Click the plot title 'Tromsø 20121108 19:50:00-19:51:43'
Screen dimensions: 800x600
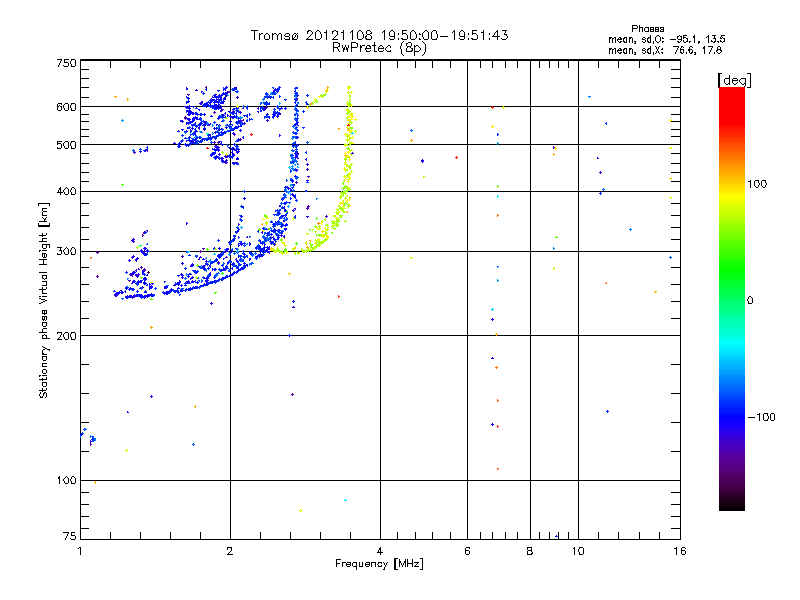click(x=379, y=35)
